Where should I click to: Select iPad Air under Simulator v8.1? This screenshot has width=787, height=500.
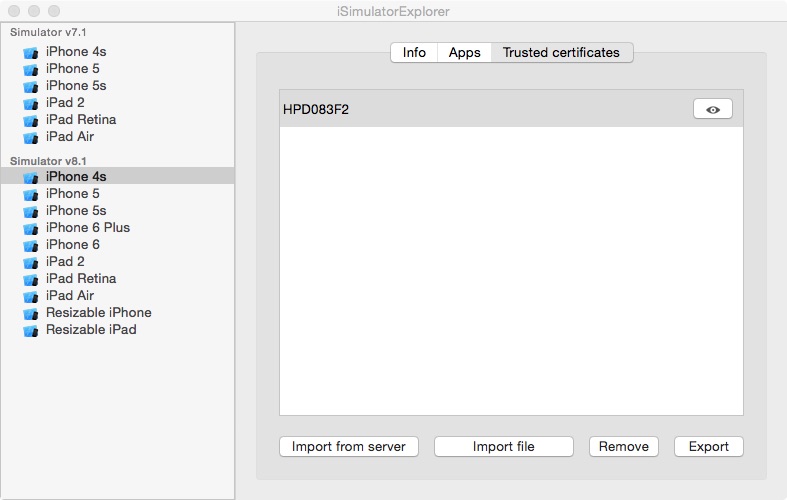[x=117, y=296]
